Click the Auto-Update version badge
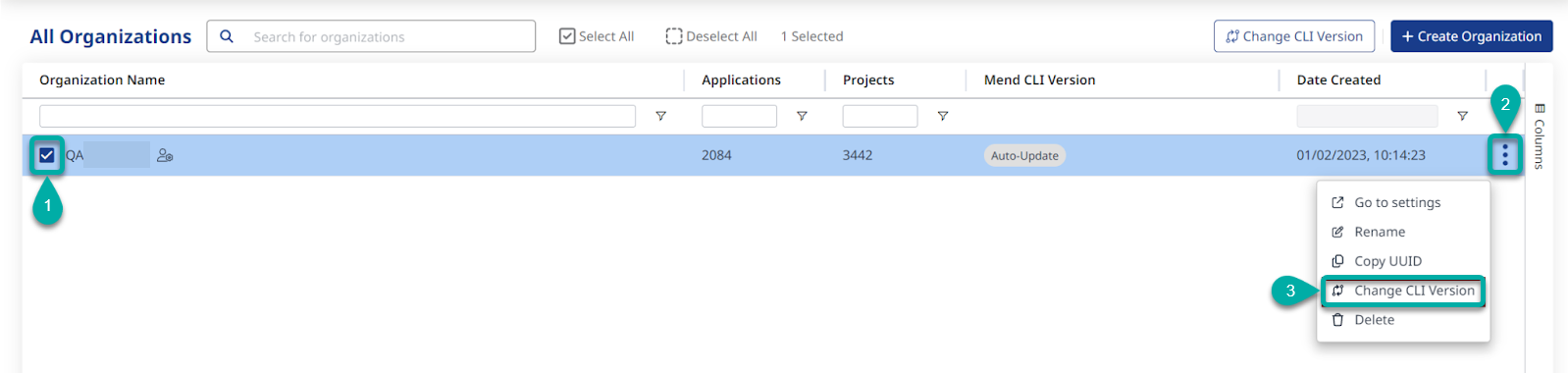Screen dimensions: 1568x373 click(x=1024, y=155)
